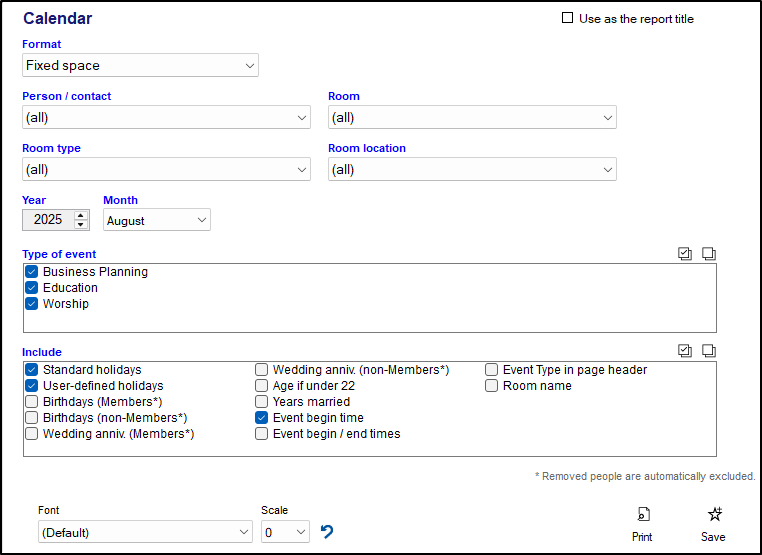Viewport: 762px width, 555px height.
Task: Click the Year input field
Action: tap(47, 220)
